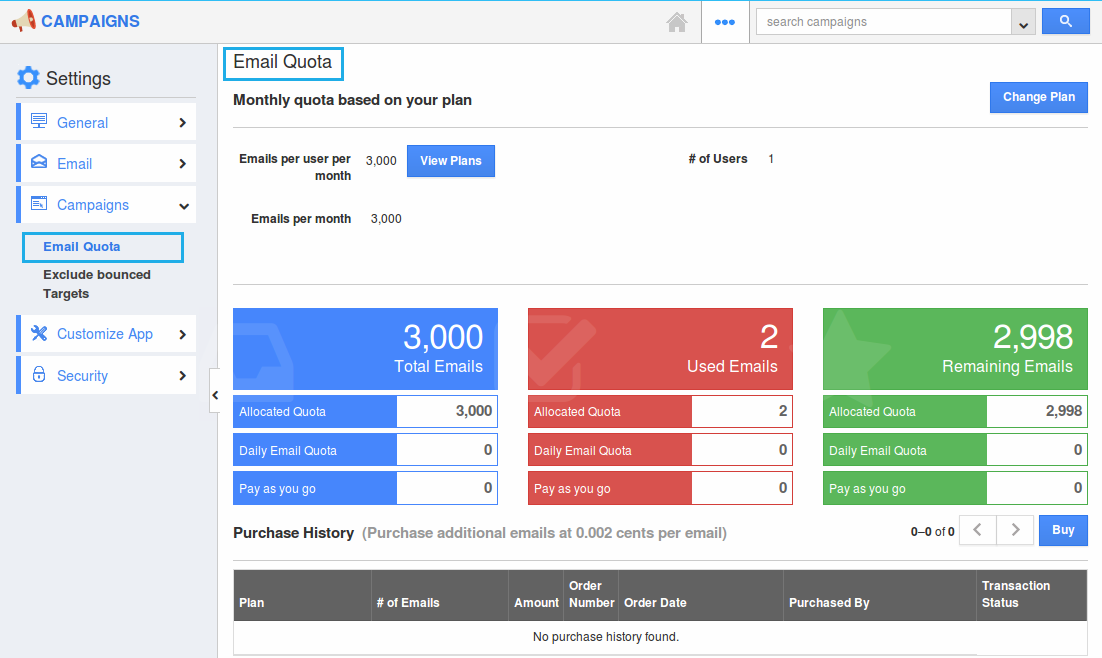Screen dimensions: 1102x658
Task: Open the three-dots more menu
Action: point(725,22)
